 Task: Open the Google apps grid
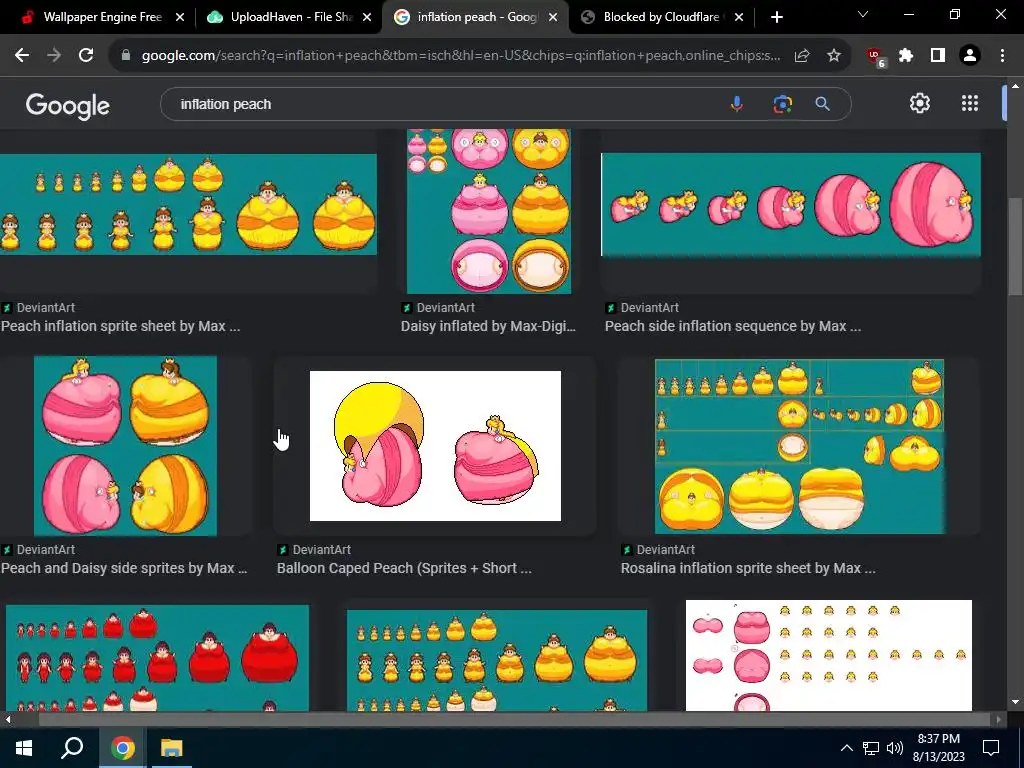pyautogui.click(x=970, y=103)
